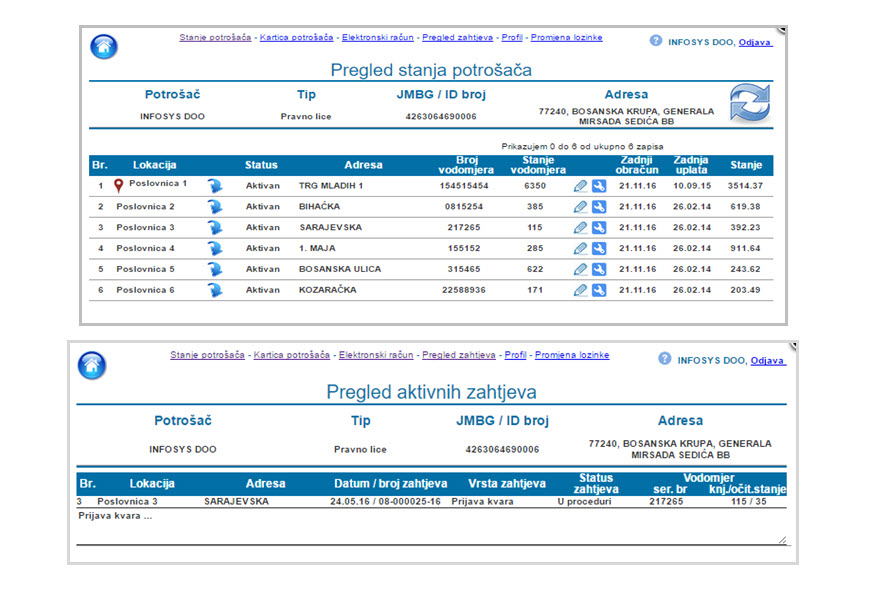
Task: Click meter number 154515454
Action: pyautogui.click(x=464, y=186)
